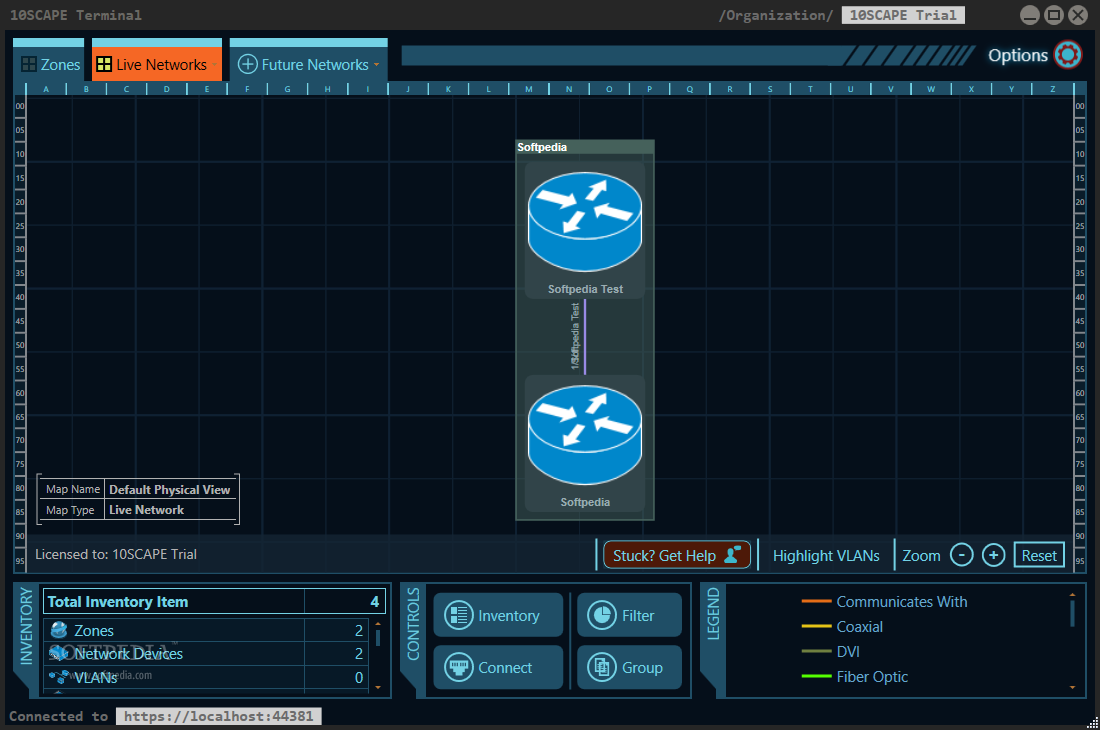Click the Licensed to: 10SCAPE Trial text
This screenshot has width=1100, height=730.
pyautogui.click(x=116, y=554)
